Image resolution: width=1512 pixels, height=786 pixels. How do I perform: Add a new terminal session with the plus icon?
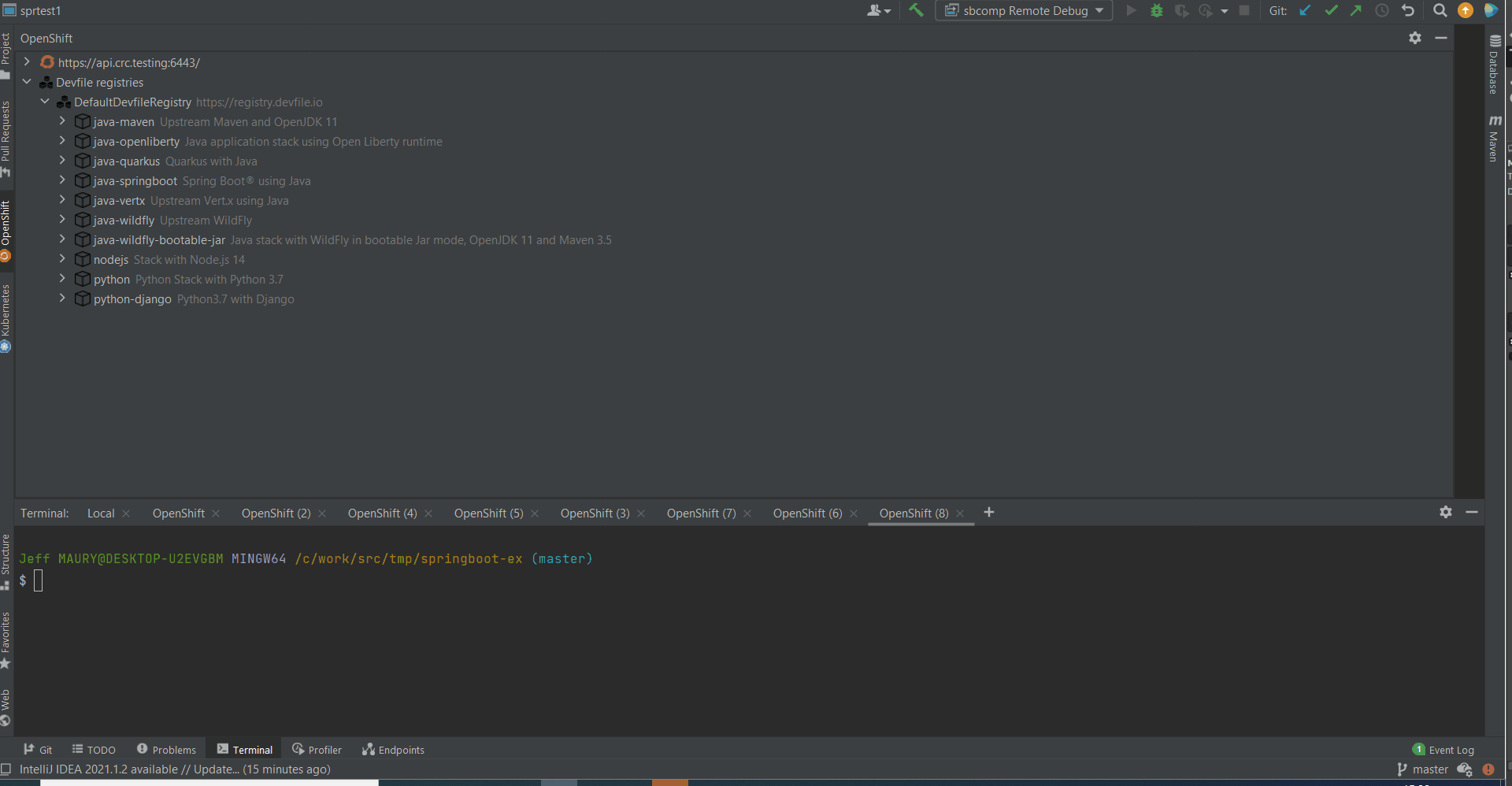(989, 512)
